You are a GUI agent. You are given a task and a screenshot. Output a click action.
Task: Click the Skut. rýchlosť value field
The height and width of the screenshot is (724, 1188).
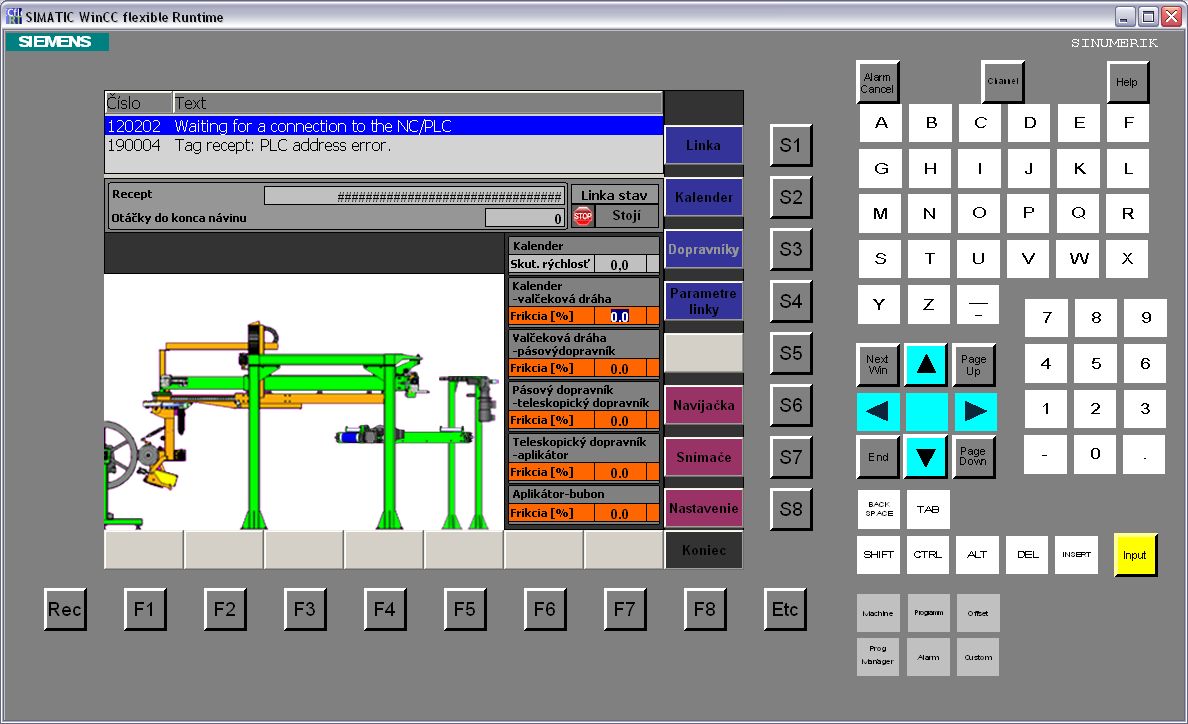click(x=620, y=264)
